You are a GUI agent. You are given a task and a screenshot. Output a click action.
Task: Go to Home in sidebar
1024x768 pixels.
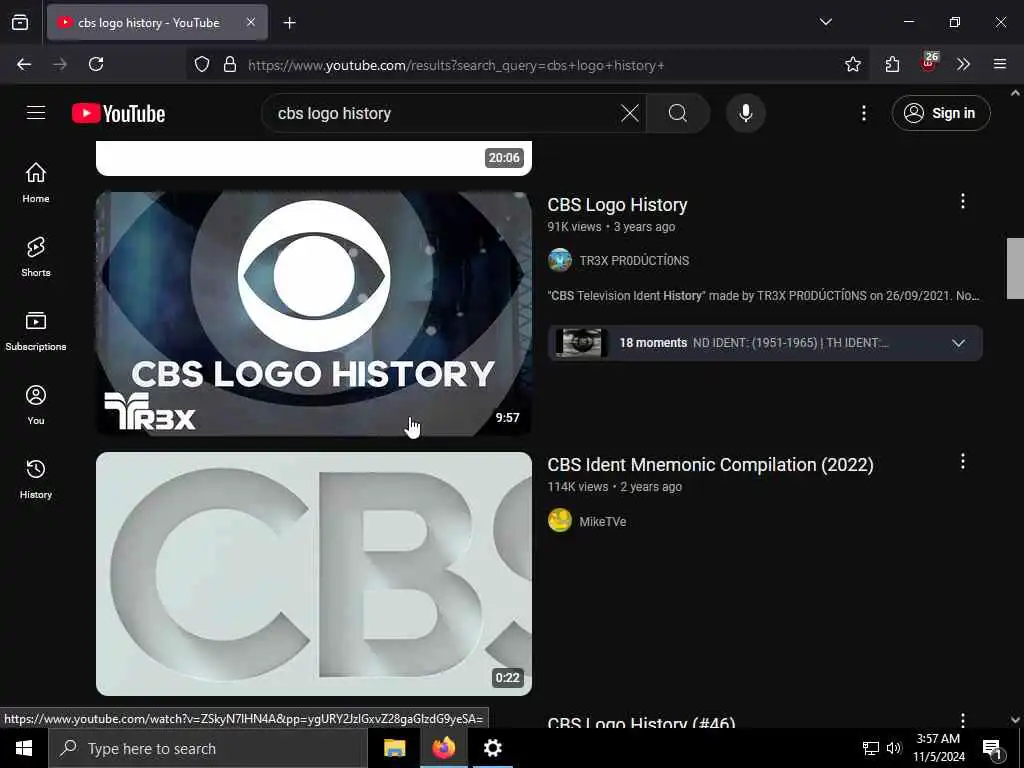[x=36, y=182]
